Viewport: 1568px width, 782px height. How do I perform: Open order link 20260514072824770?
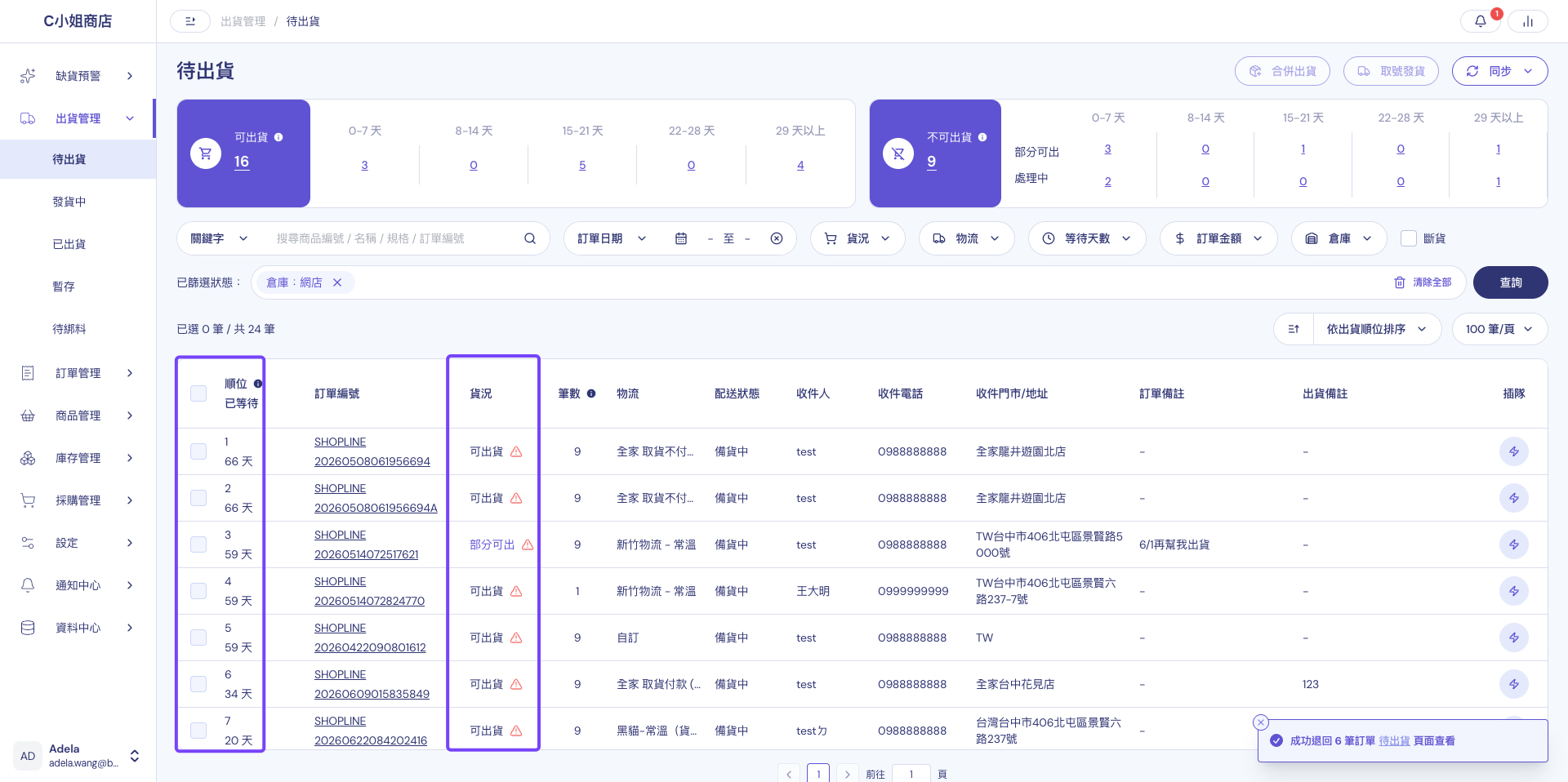pos(369,601)
